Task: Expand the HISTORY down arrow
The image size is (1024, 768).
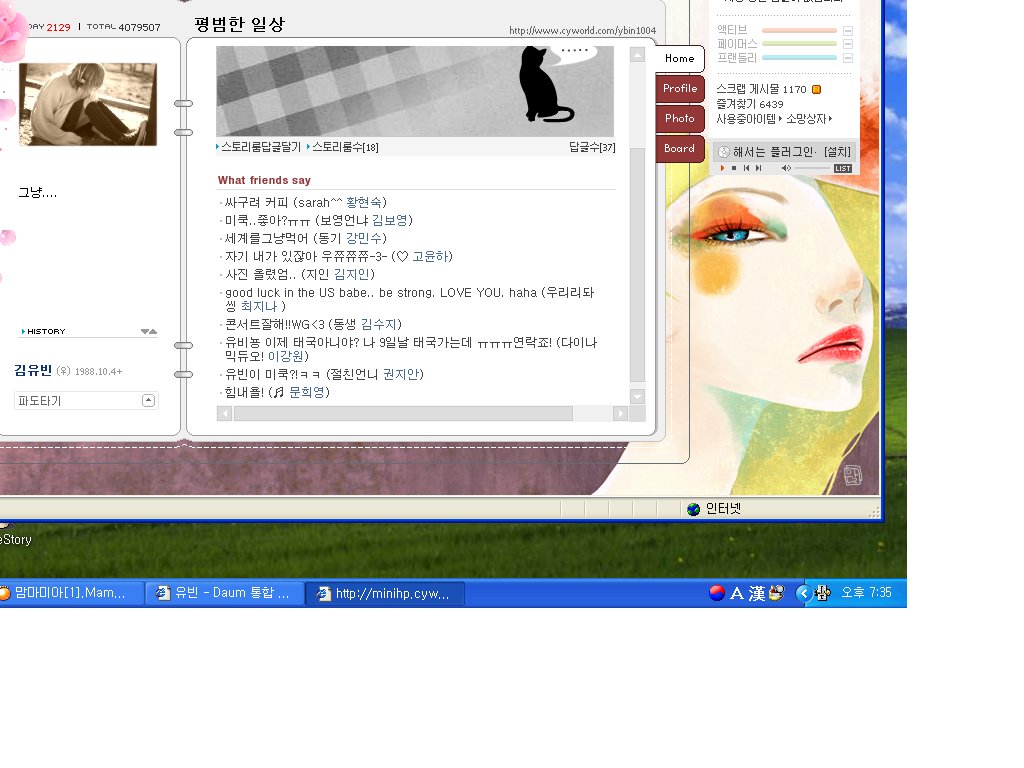Action: tap(145, 332)
